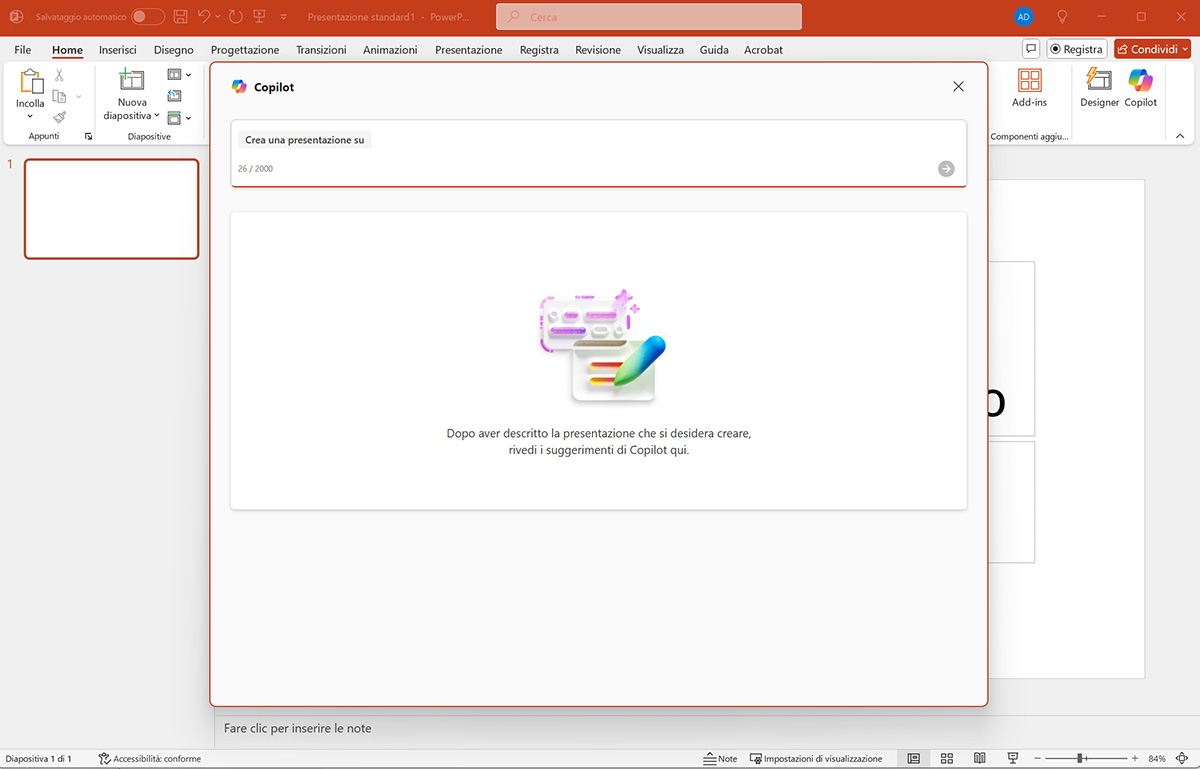Click the Registra button
Image resolution: width=1200 pixels, height=769 pixels.
pos(1076,49)
